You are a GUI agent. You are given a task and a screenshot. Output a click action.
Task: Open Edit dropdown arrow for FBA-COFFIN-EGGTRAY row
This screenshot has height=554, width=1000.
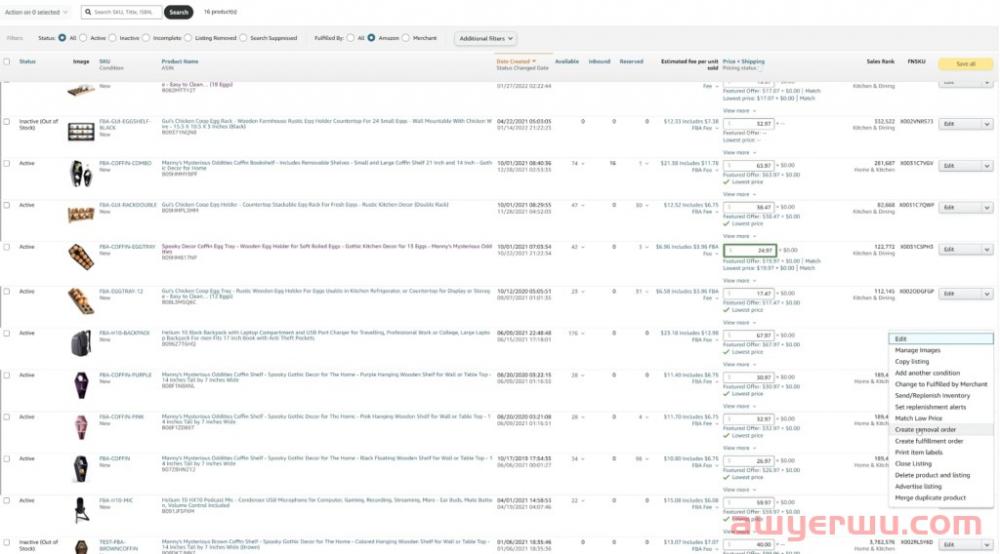coord(987,249)
